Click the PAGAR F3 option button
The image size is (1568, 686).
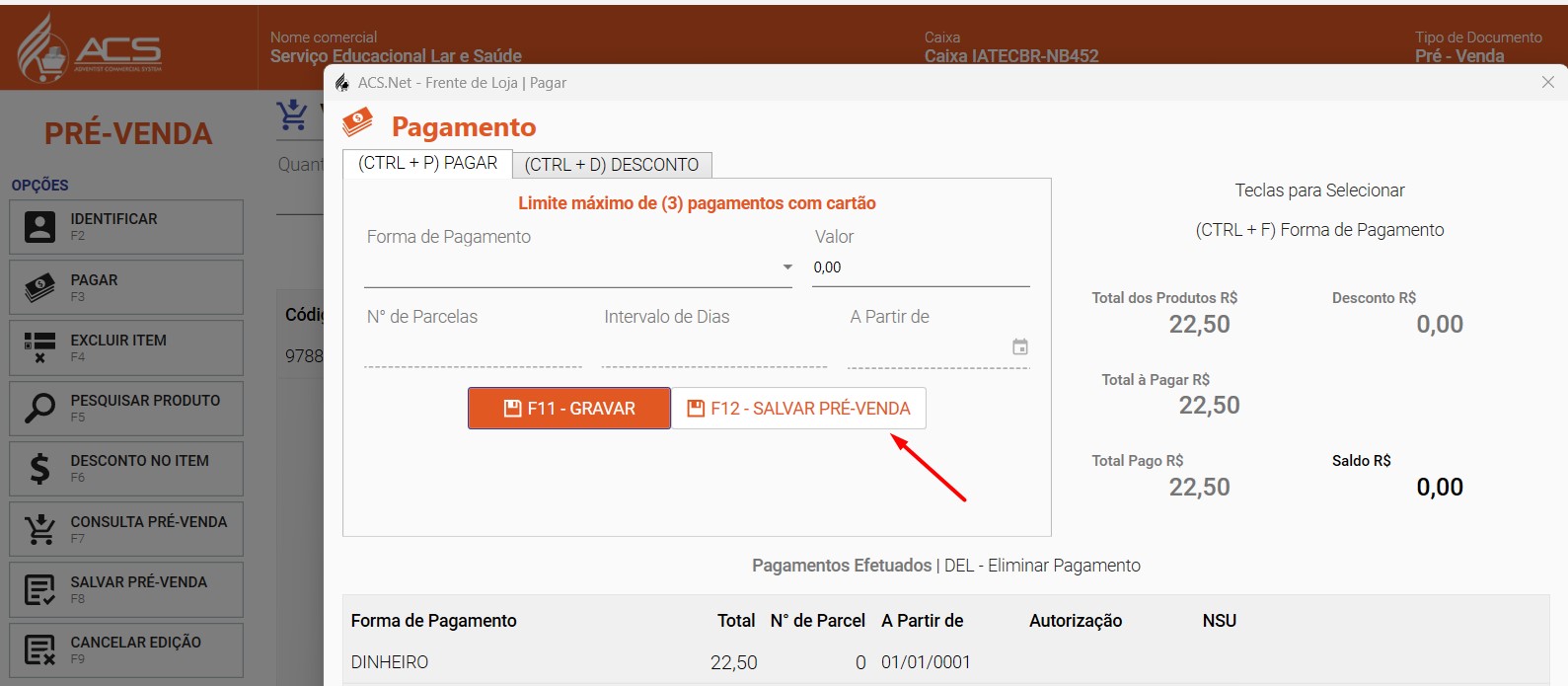click(x=126, y=288)
